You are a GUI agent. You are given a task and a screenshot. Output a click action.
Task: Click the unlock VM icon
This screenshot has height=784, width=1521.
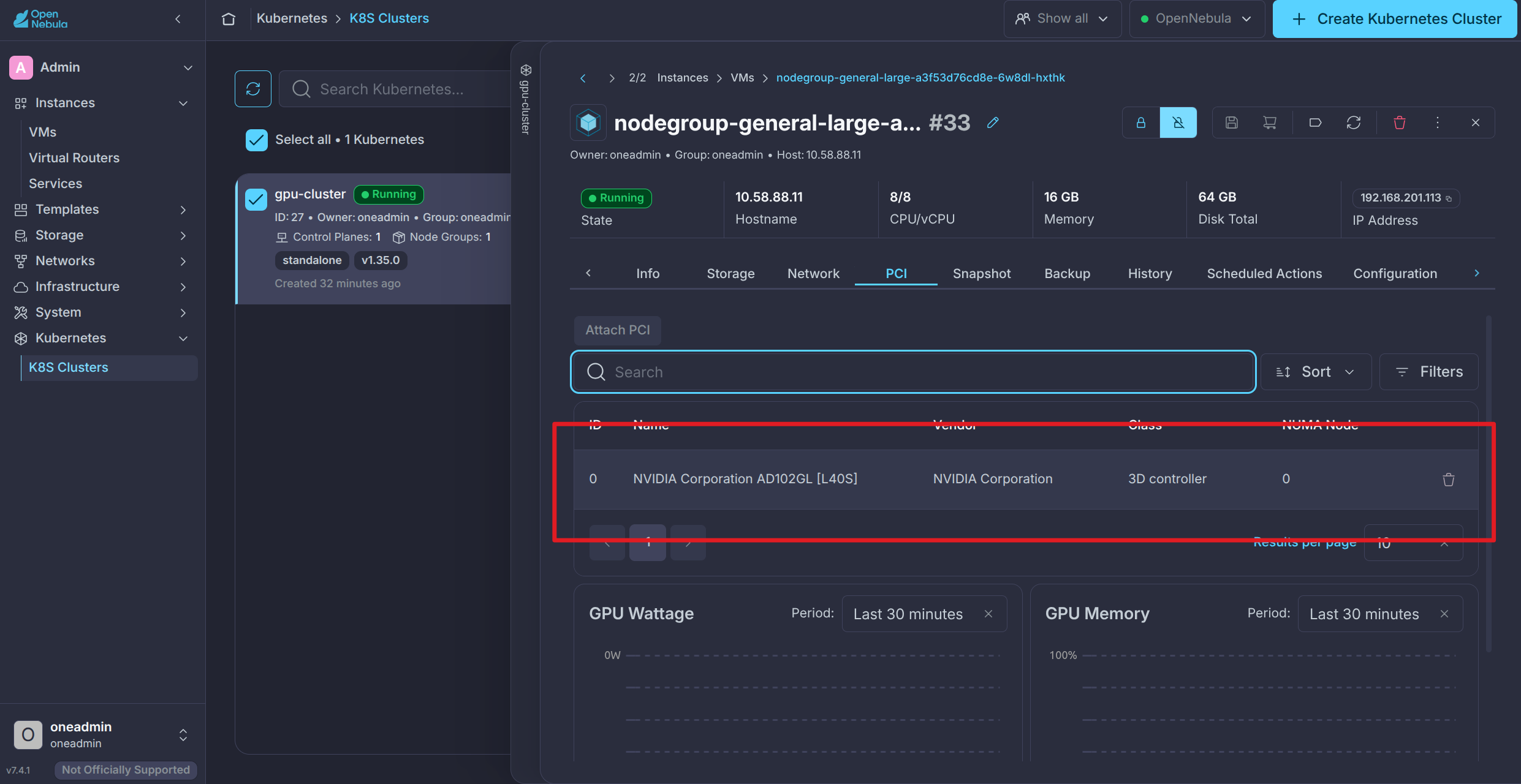pos(1178,123)
